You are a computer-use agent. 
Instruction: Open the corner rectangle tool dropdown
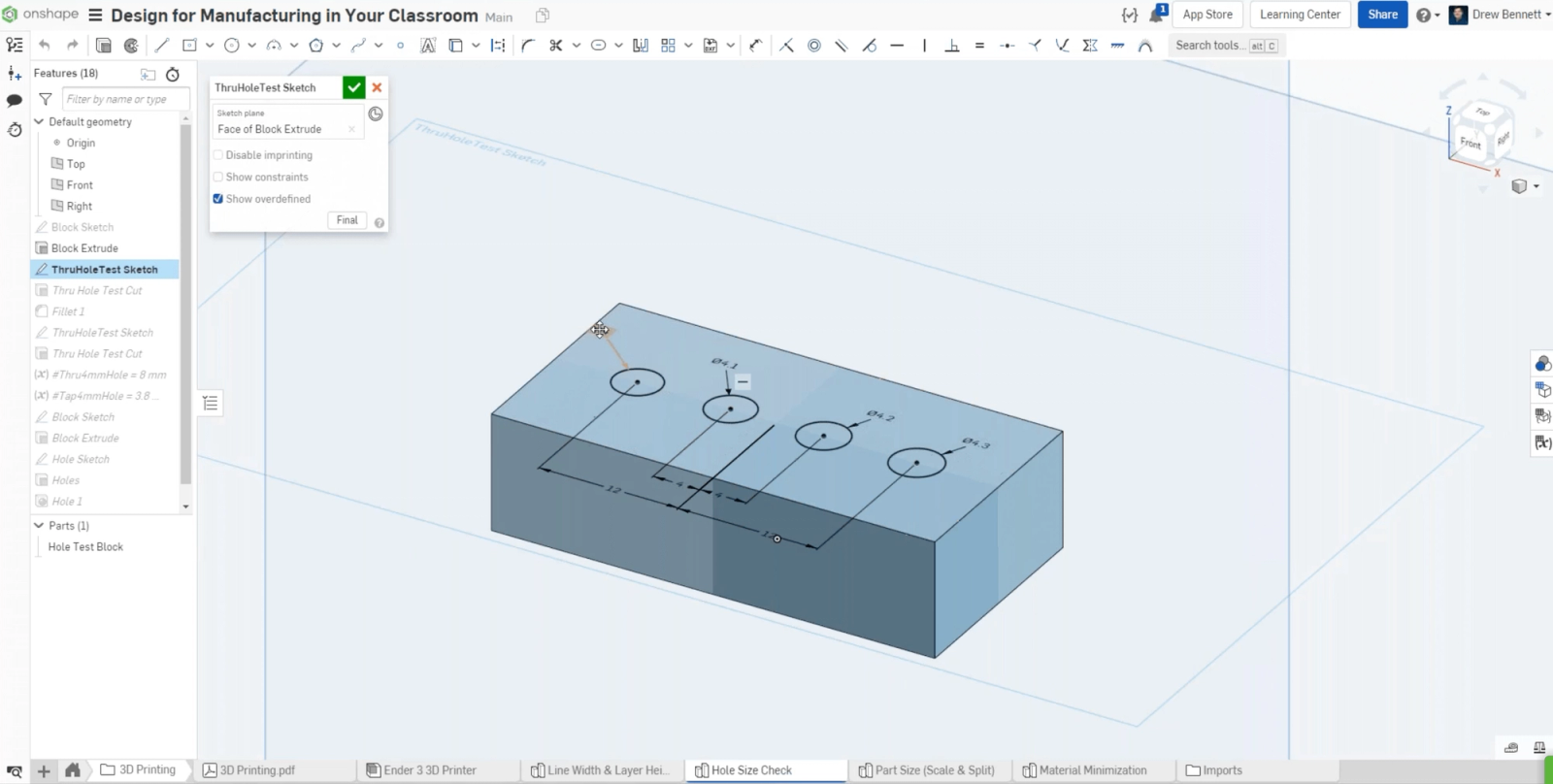[210, 45]
